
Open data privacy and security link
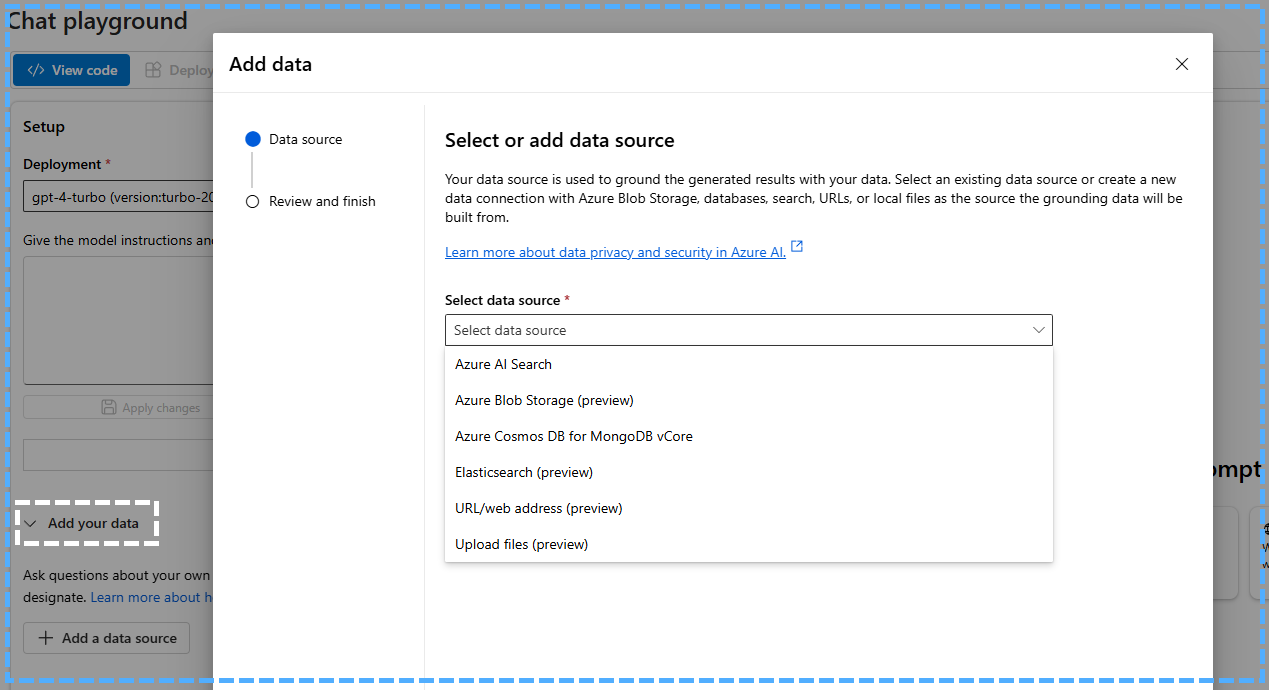(x=615, y=252)
